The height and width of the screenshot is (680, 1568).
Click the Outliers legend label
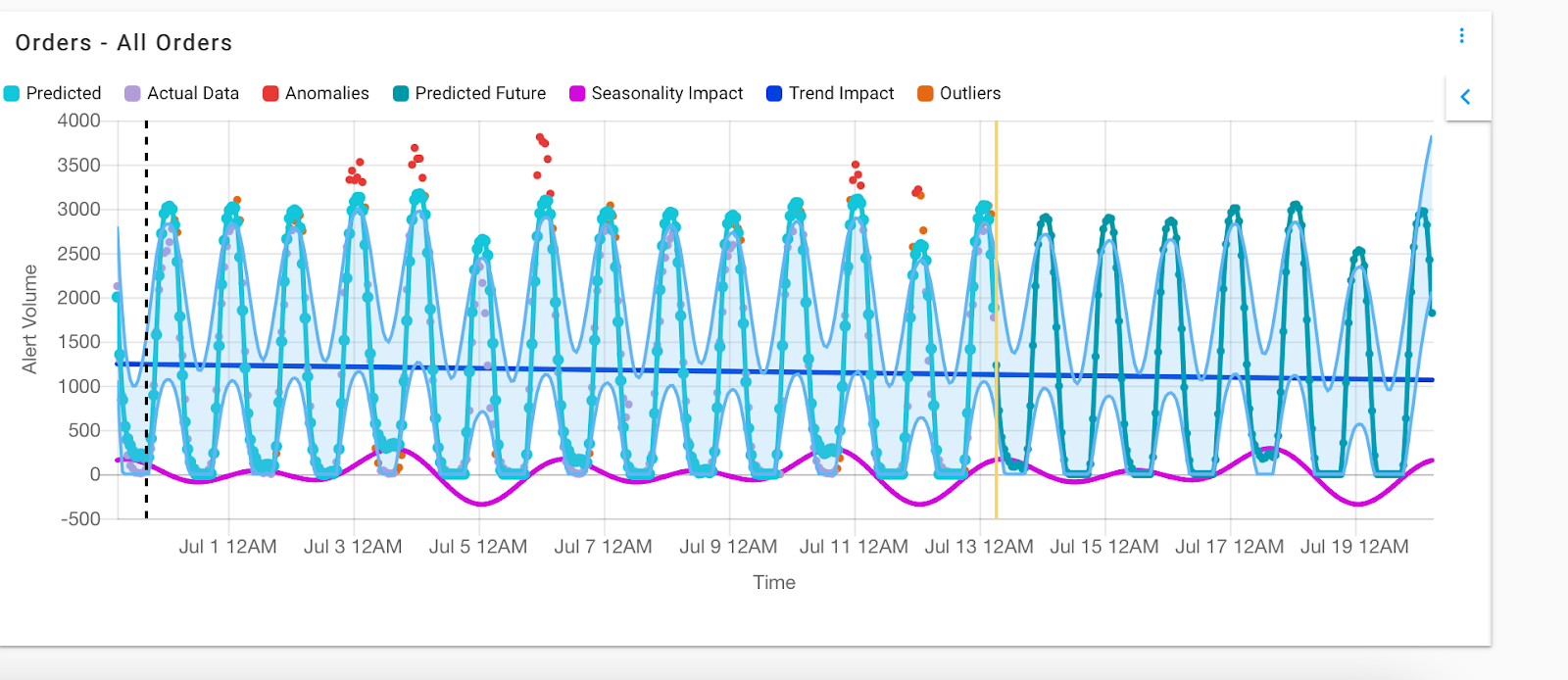click(970, 93)
